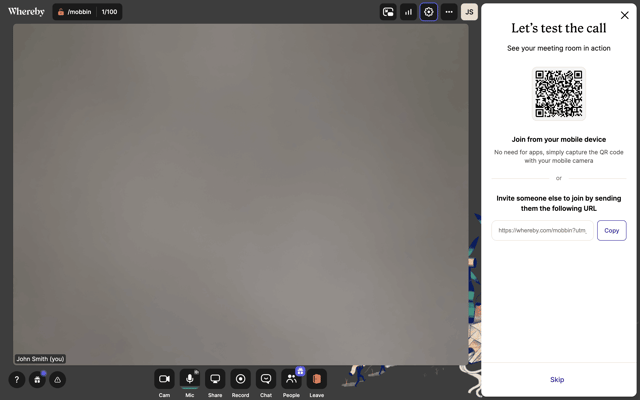This screenshot has height=400, width=640.
Task: Start Record in toolbar
Action: (x=240, y=379)
